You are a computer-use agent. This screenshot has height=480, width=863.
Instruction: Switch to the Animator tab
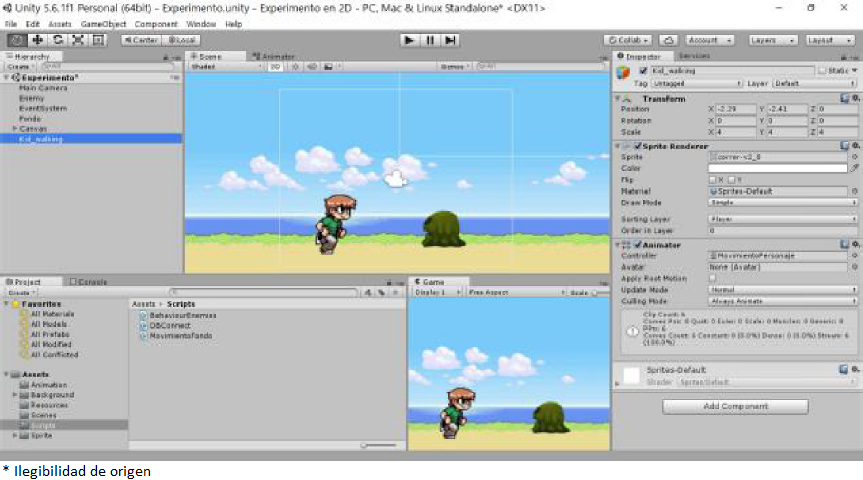coord(277,57)
